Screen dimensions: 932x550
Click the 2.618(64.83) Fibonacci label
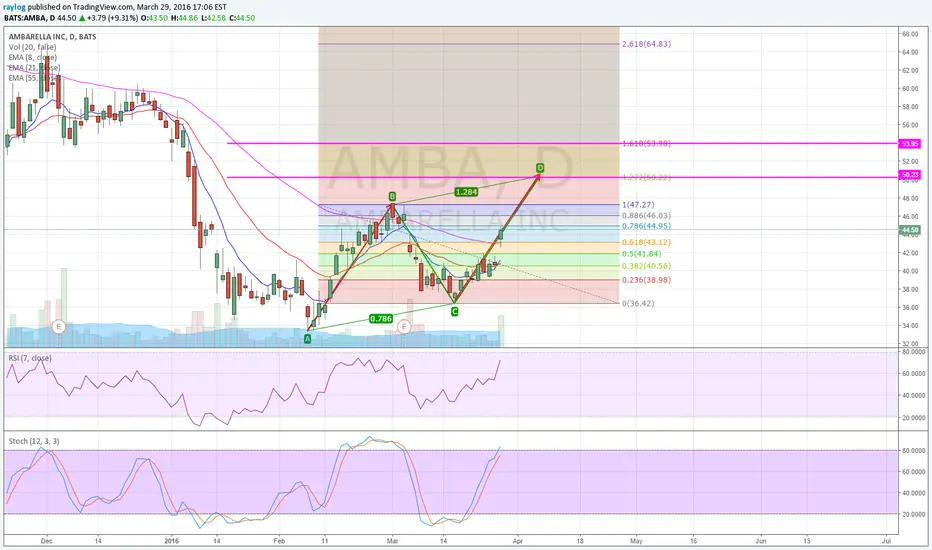click(647, 44)
